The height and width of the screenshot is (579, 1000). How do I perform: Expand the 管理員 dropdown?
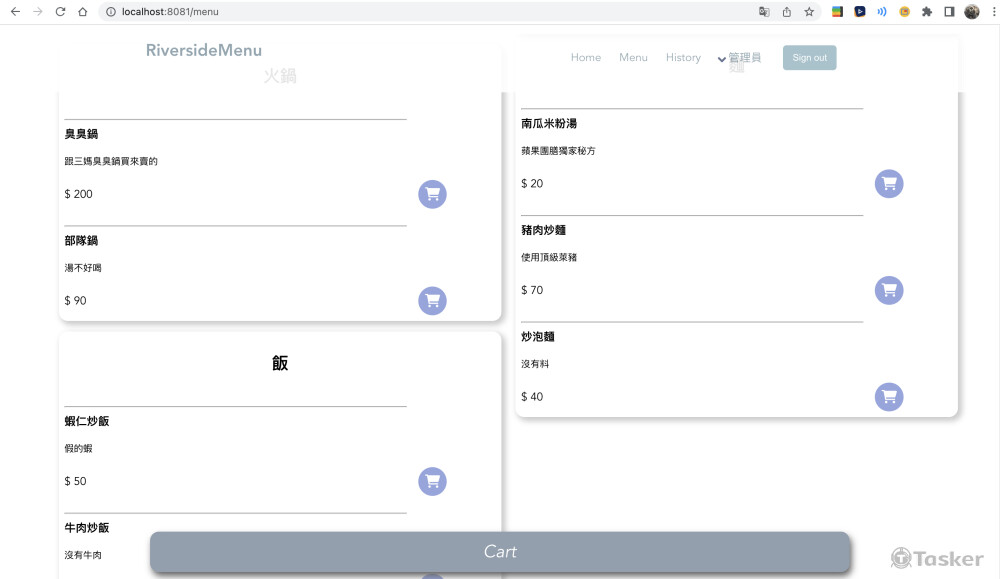(x=739, y=58)
